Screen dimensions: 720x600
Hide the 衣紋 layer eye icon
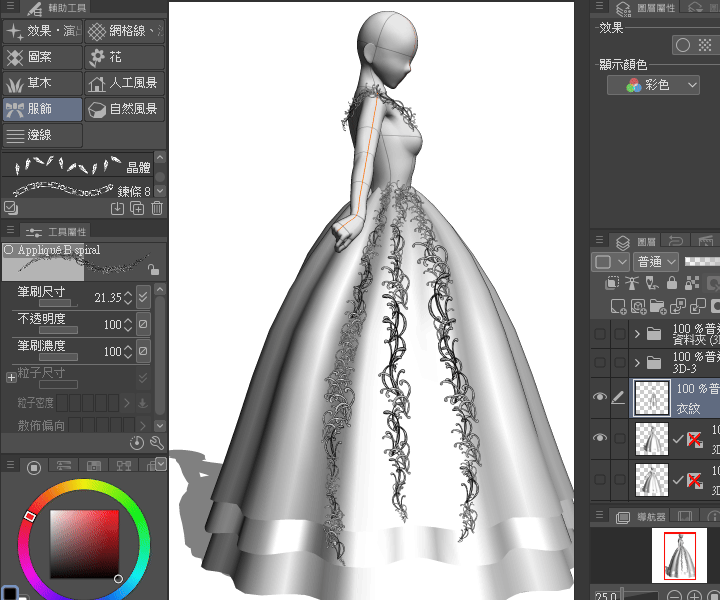pyautogui.click(x=600, y=397)
